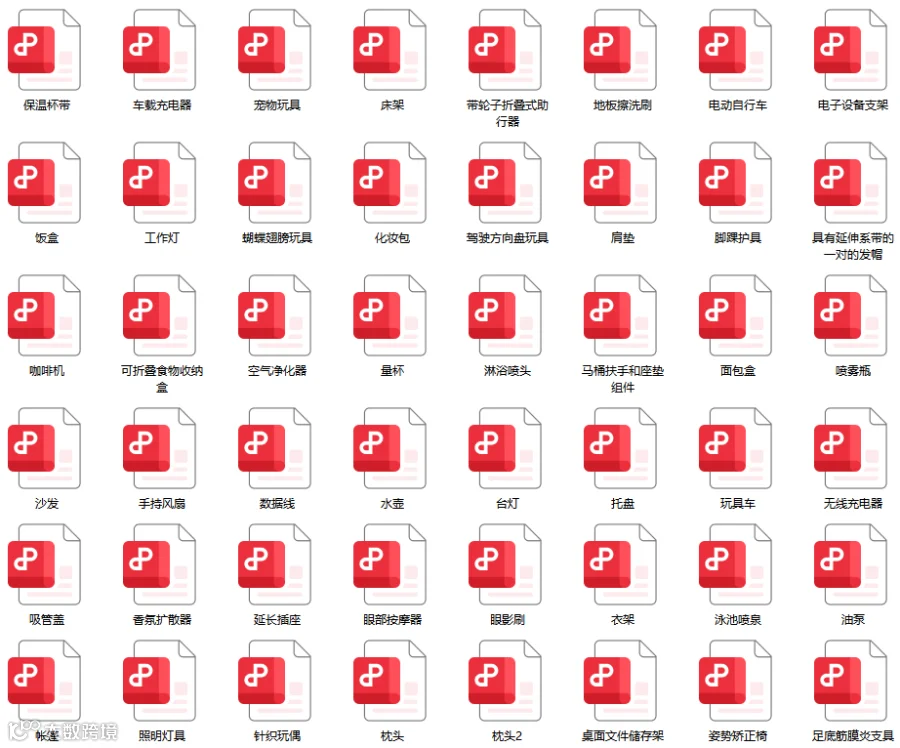Screen dimensions: 900x748
Task: Select the 手持风扇 name label
Action: (x=162, y=503)
